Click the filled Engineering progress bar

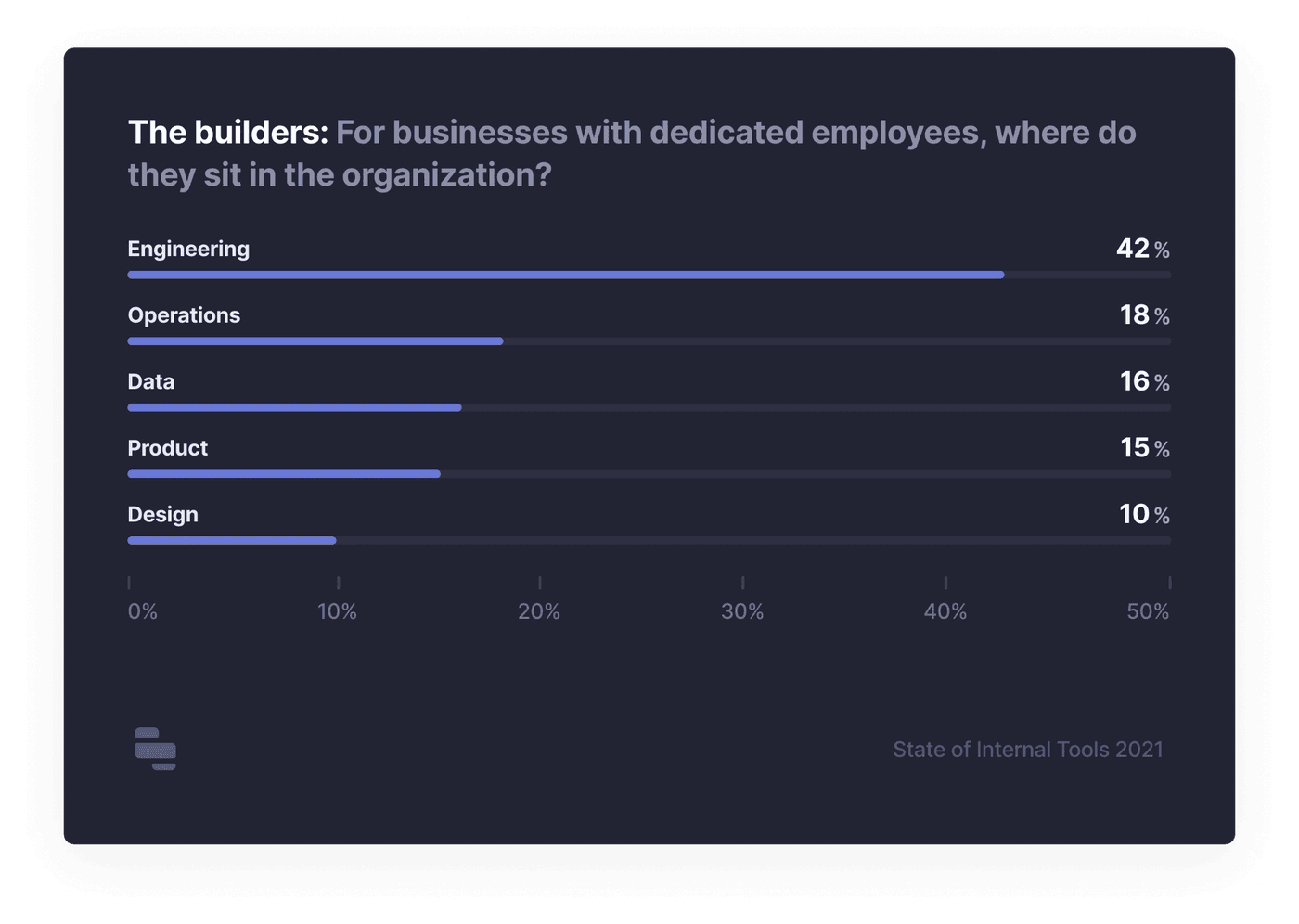(x=565, y=275)
